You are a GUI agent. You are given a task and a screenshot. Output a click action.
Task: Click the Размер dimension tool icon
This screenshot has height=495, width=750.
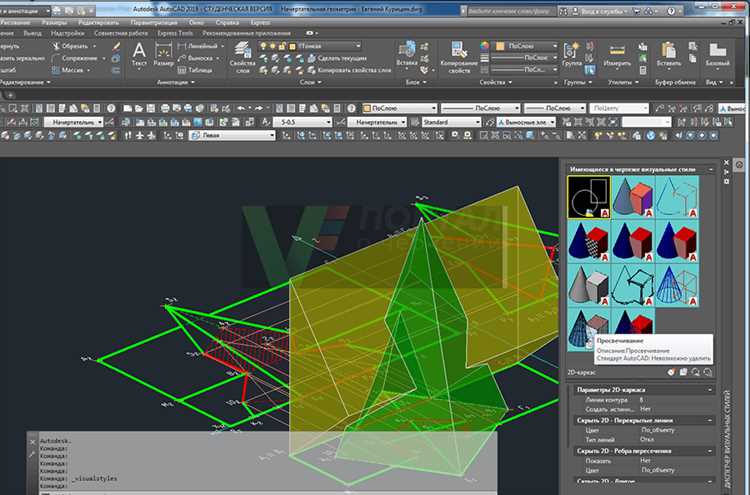[x=163, y=52]
